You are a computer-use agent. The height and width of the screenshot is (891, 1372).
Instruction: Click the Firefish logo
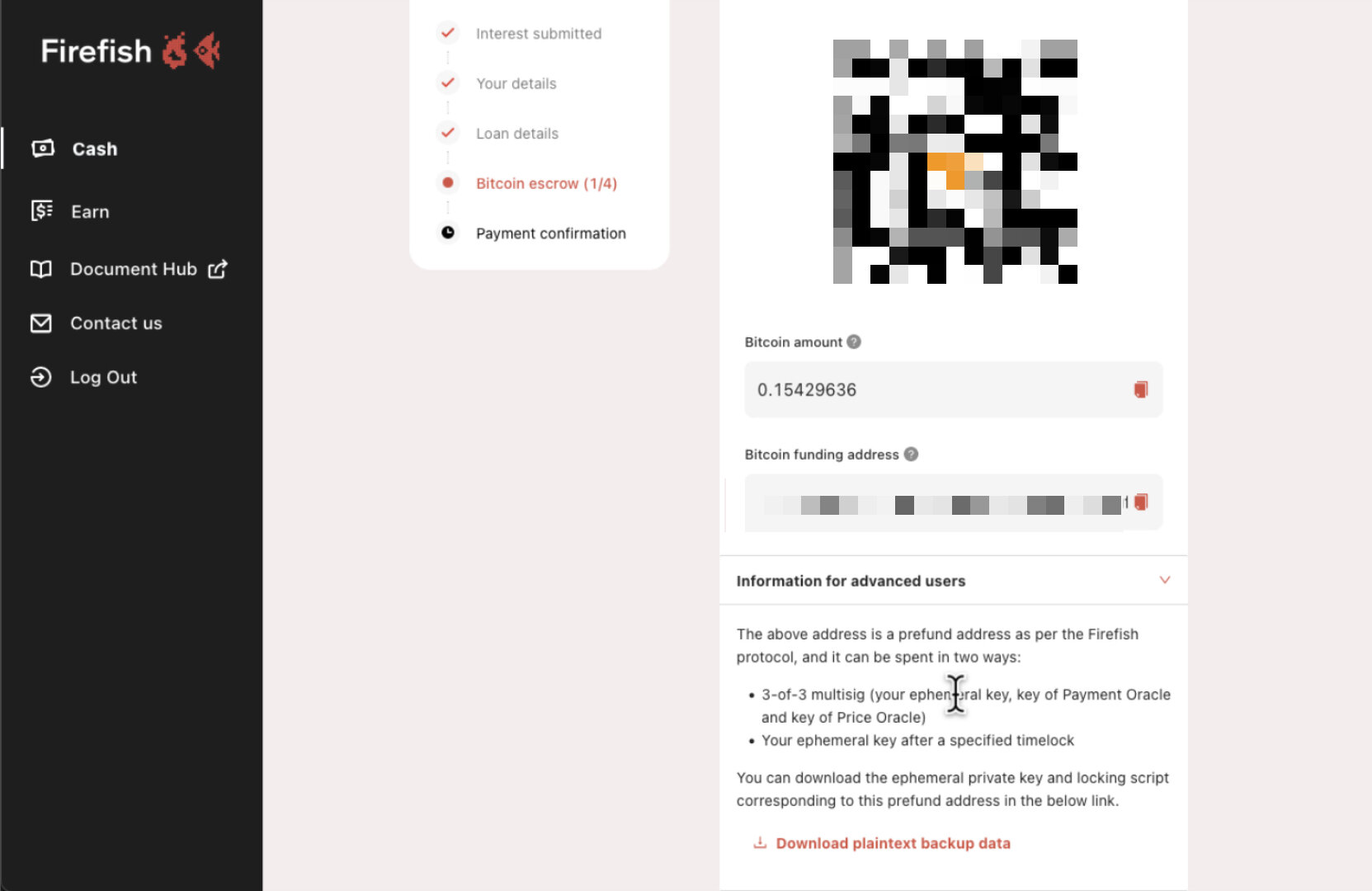[x=130, y=51]
